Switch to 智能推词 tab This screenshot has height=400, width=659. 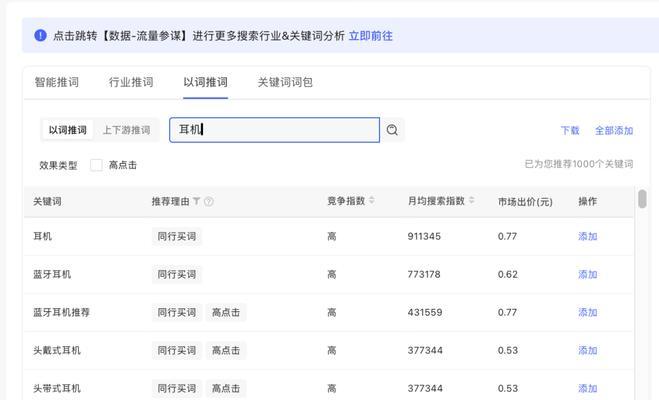tap(57, 82)
